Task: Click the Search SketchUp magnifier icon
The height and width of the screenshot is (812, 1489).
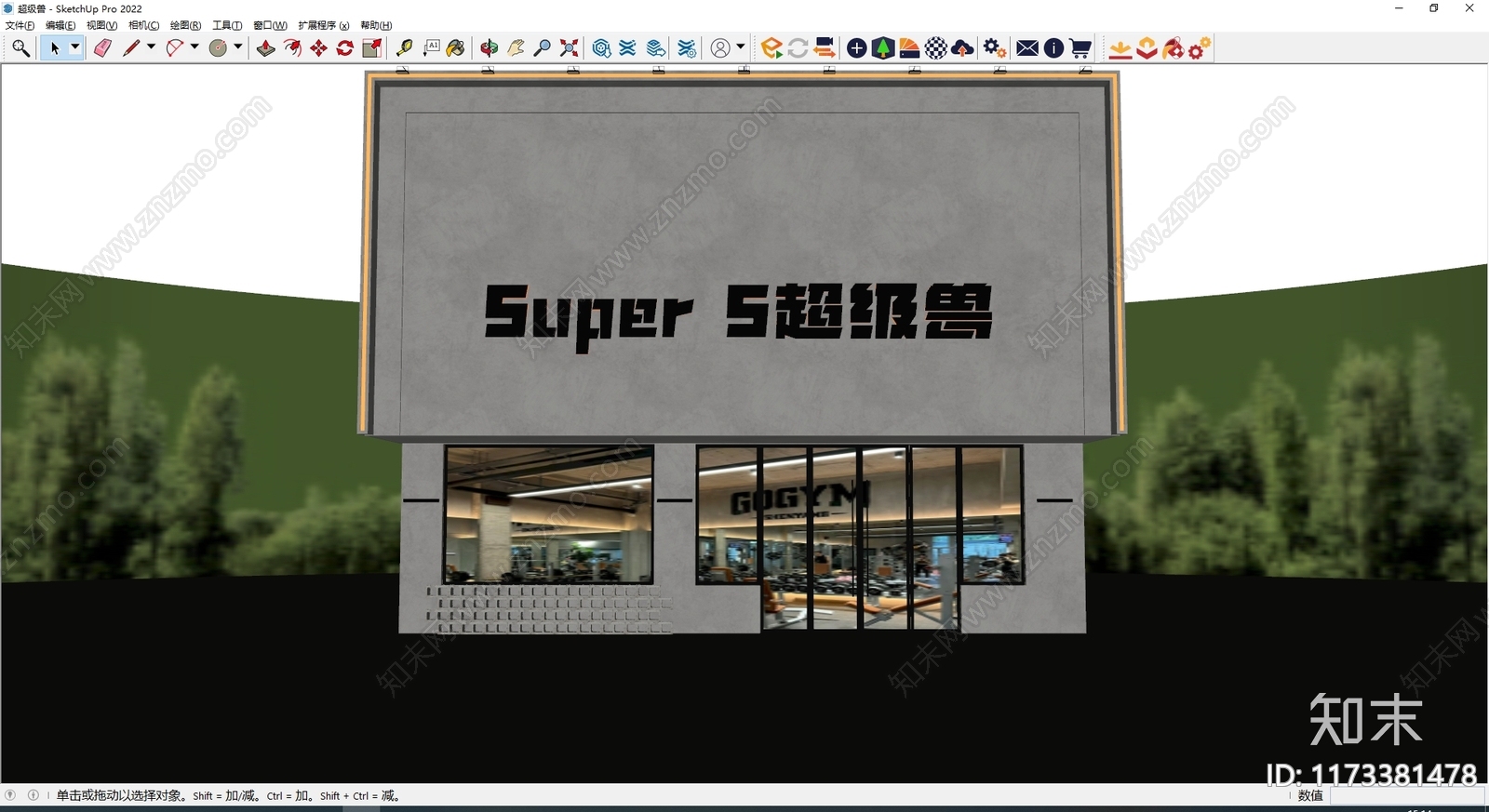Action: (20, 48)
